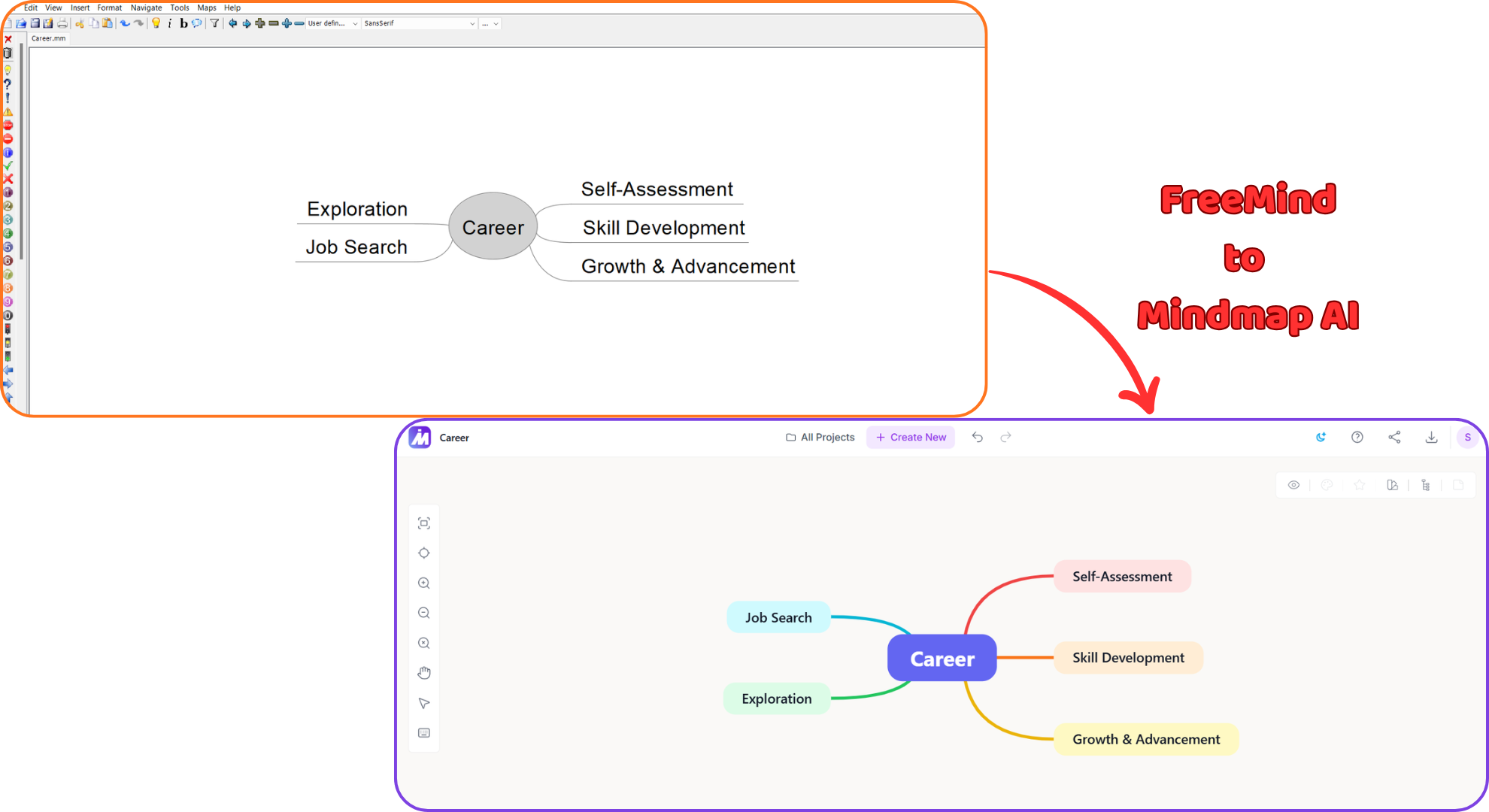Click the cloud bubble icon in FreeMind toolbar
The width and height of the screenshot is (1489, 812).
point(197,23)
